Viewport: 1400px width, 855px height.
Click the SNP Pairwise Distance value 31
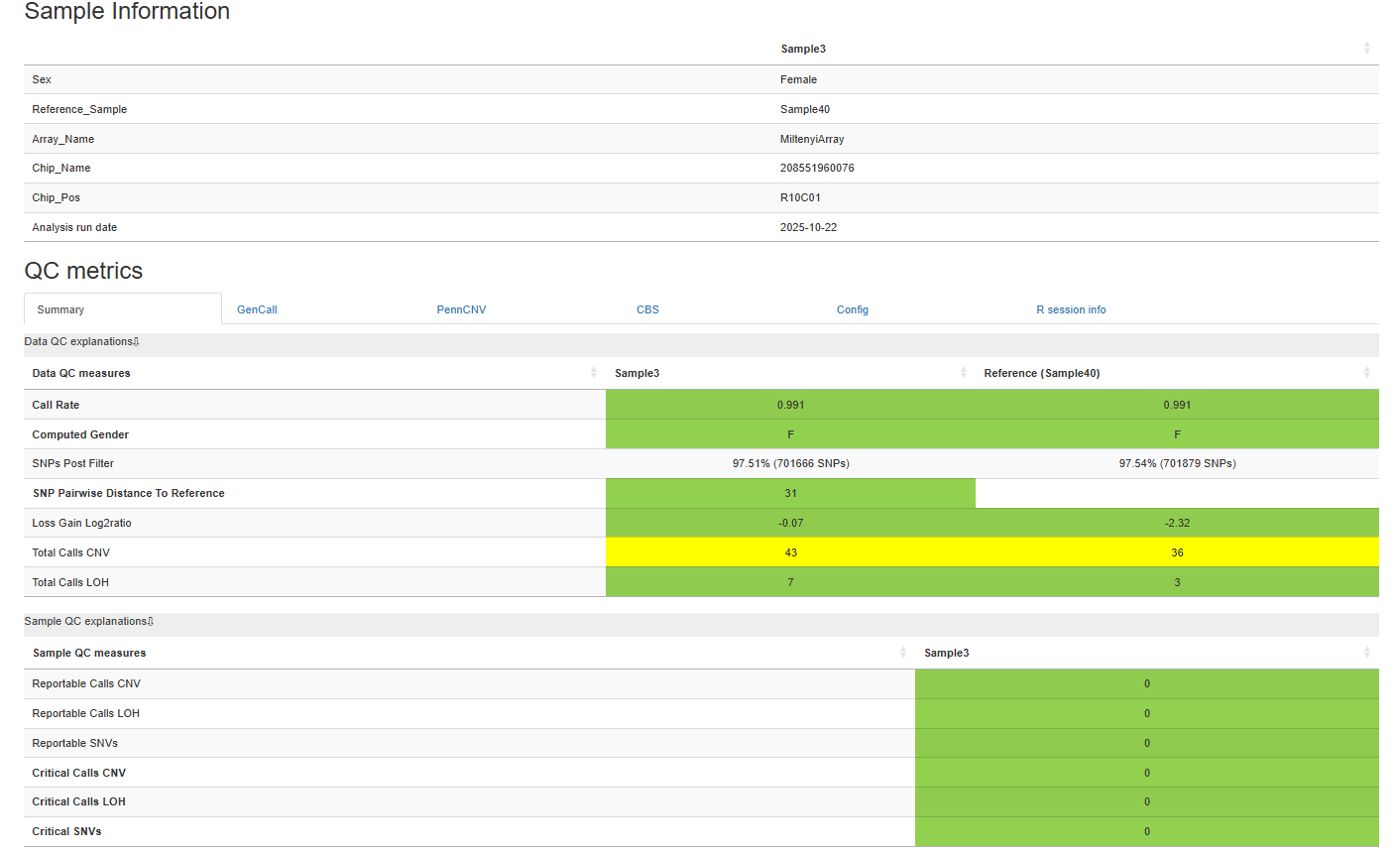pyautogui.click(x=790, y=493)
